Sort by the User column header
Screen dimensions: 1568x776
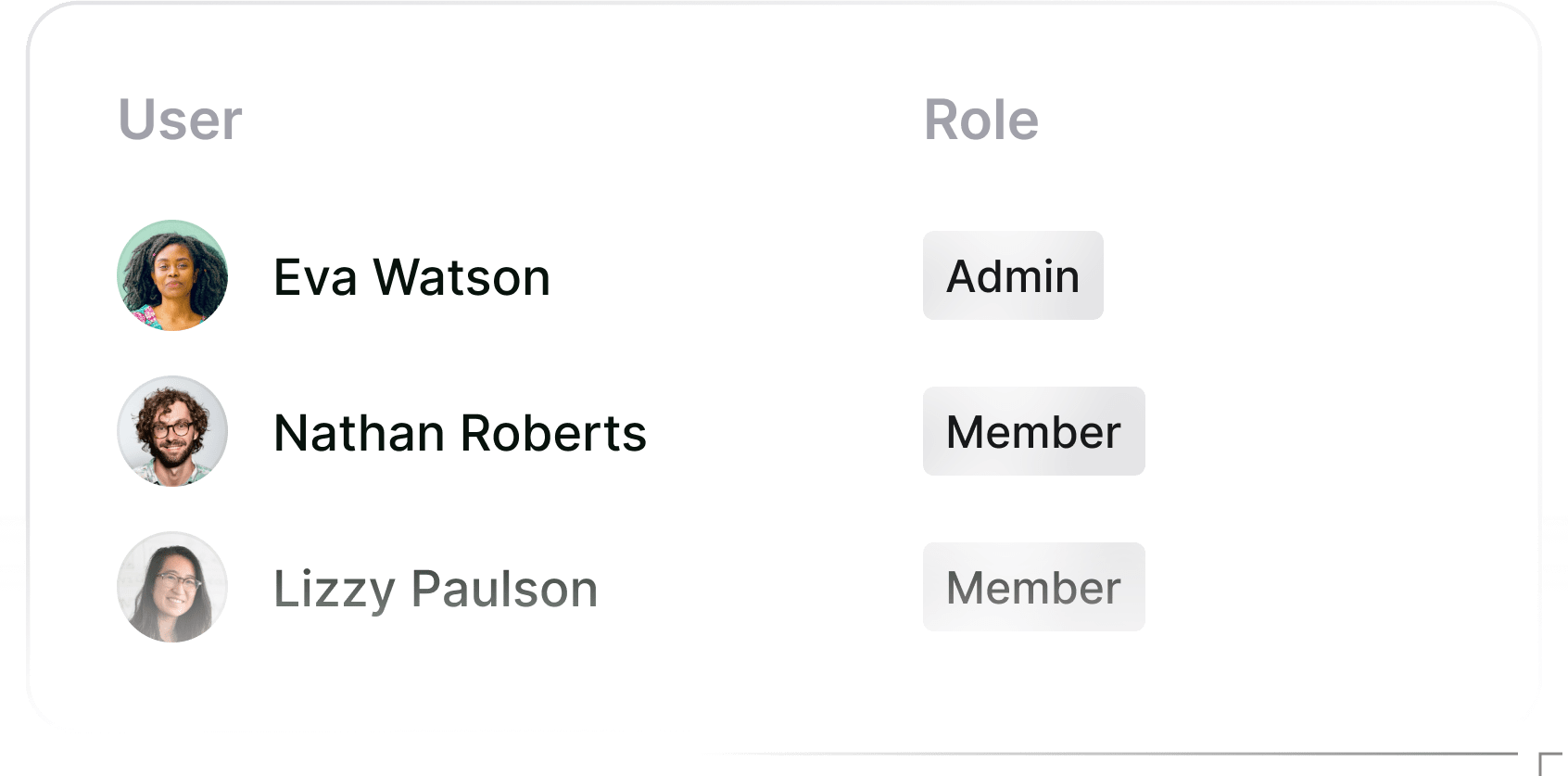click(x=180, y=120)
